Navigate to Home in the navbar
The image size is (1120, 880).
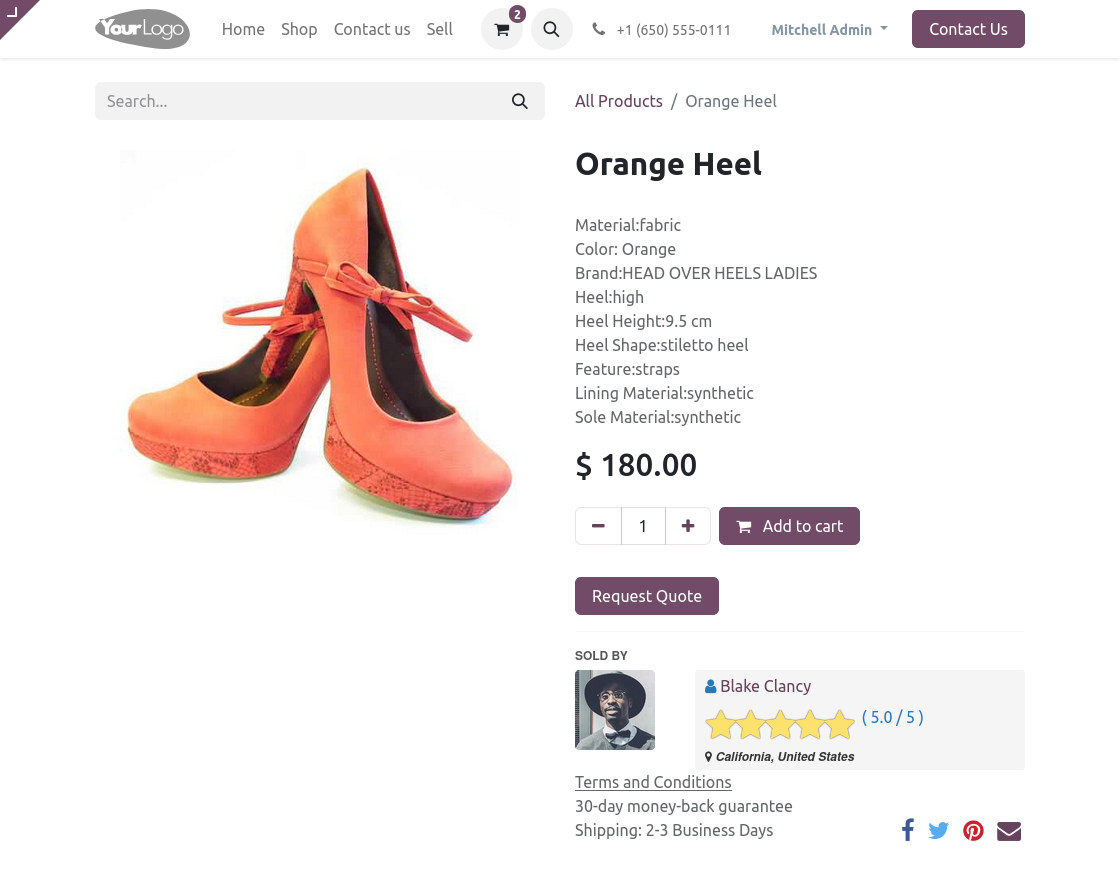click(x=243, y=29)
